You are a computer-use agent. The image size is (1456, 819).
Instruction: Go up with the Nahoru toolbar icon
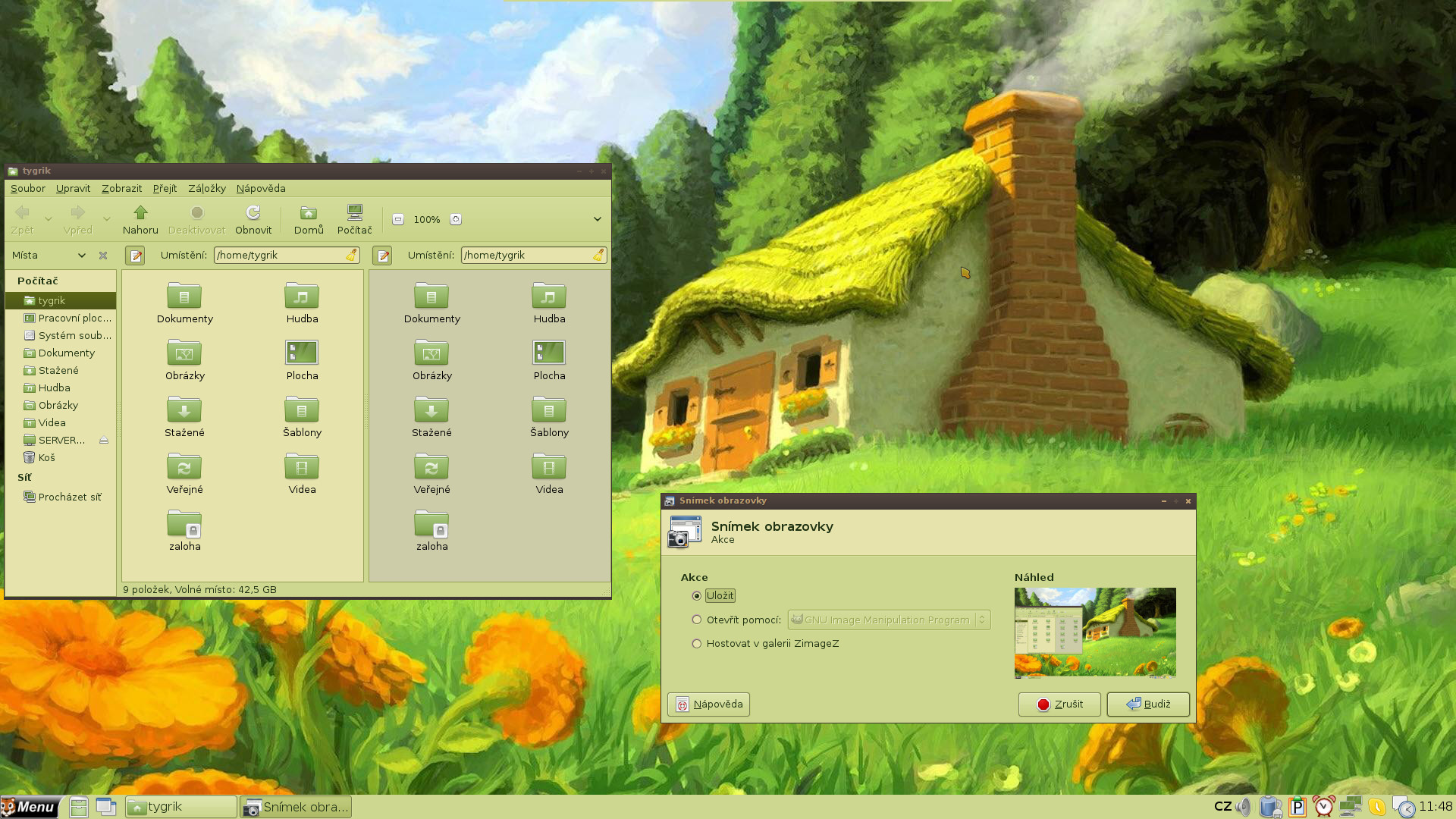click(140, 219)
